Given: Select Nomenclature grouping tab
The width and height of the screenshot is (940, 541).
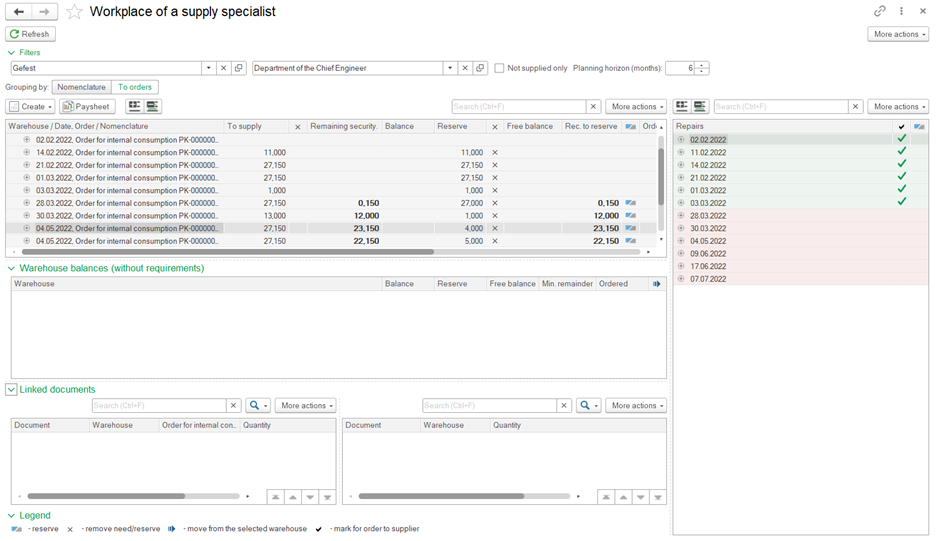Looking at the screenshot, I should tap(81, 88).
